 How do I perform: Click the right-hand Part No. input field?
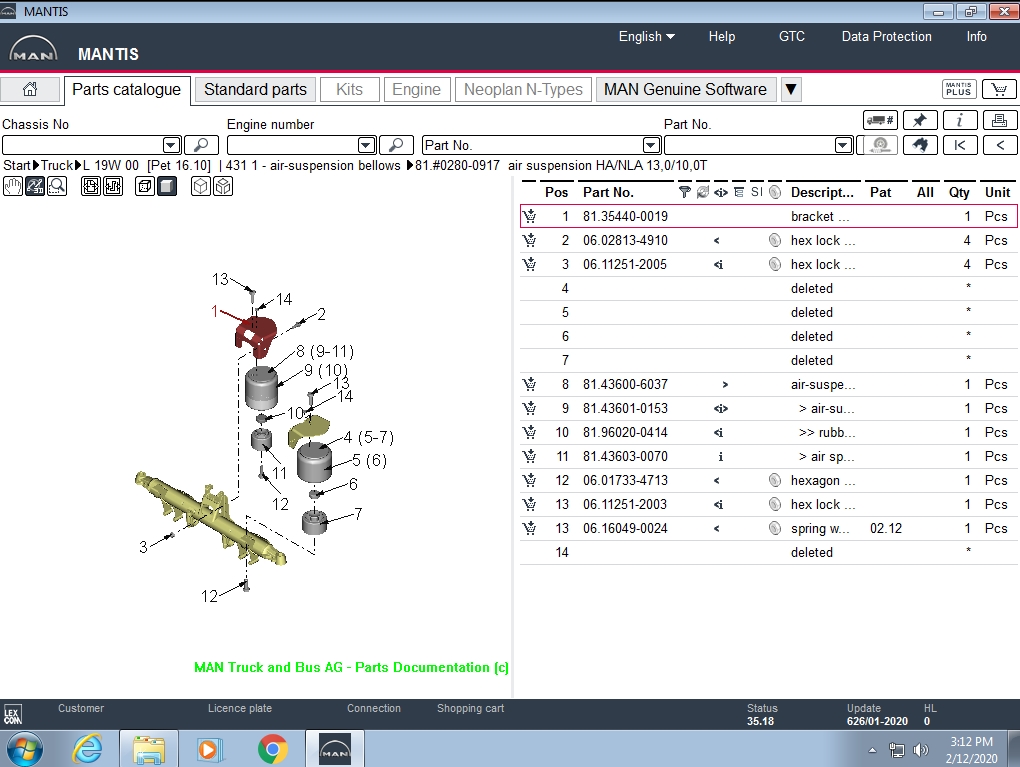click(x=749, y=145)
